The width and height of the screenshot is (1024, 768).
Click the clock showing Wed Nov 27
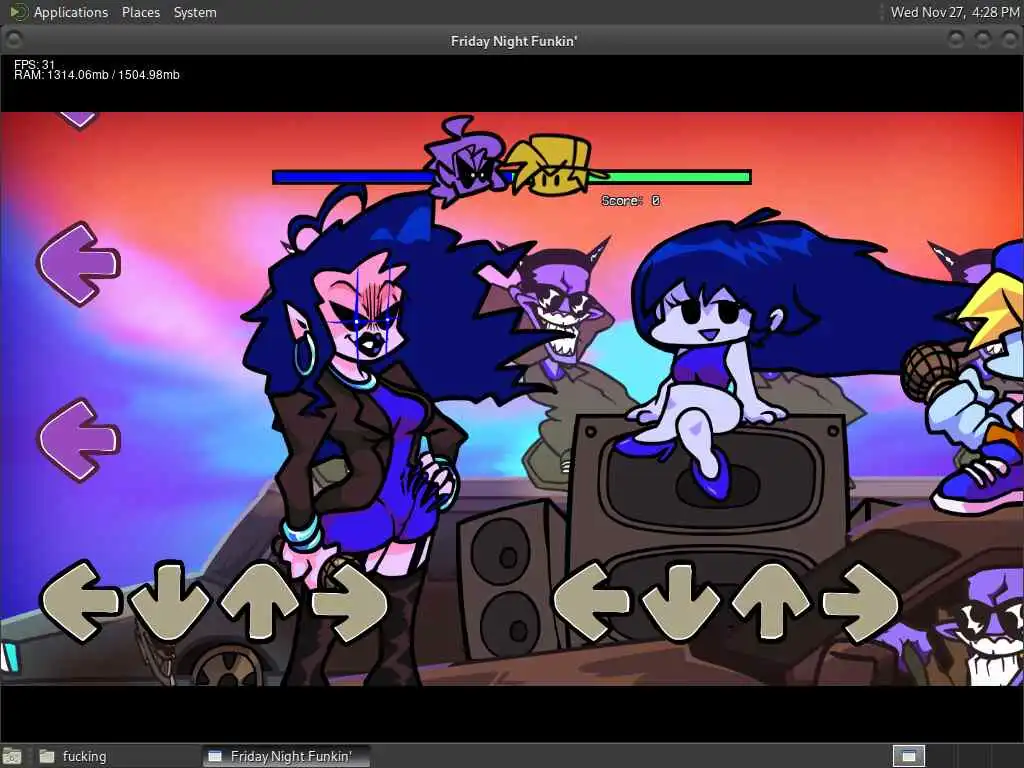(955, 12)
